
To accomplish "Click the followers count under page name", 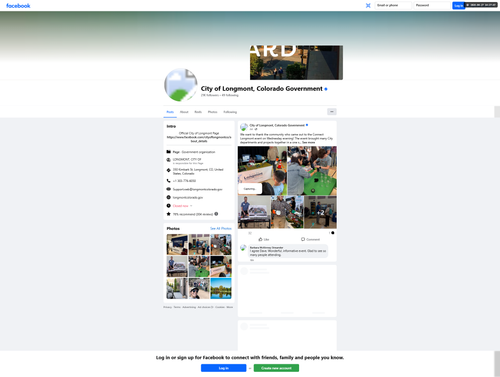I will coord(210,95).
